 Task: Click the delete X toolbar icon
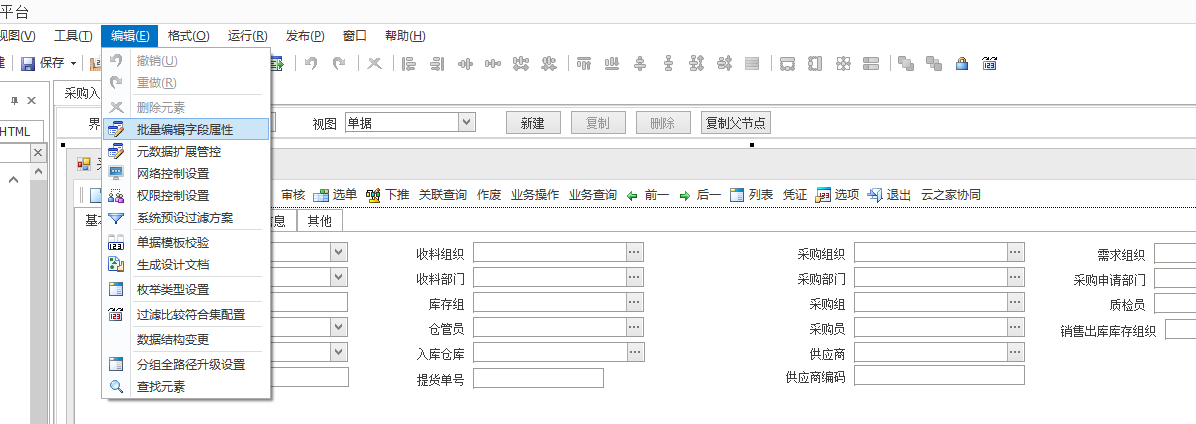[375, 63]
